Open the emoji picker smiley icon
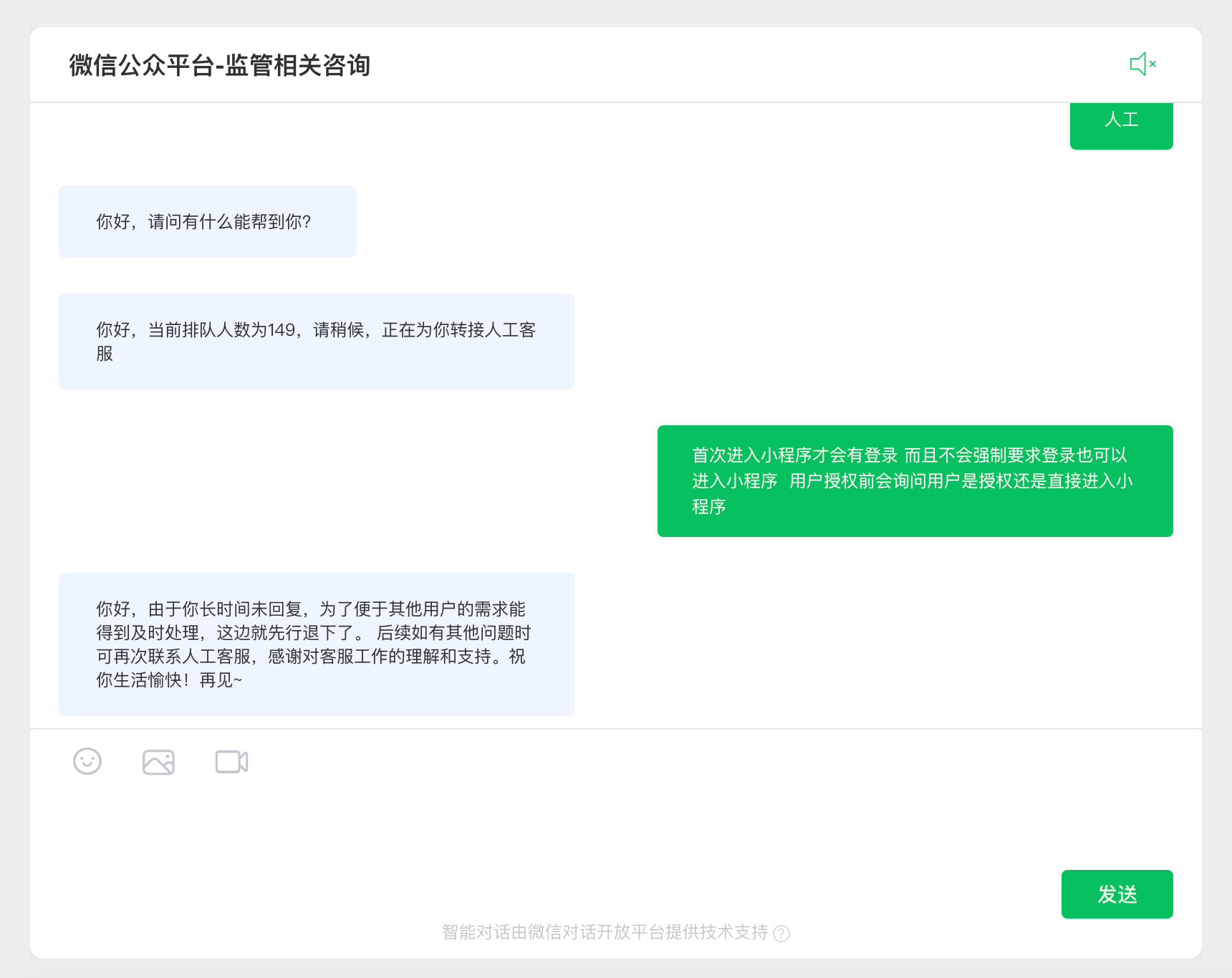Image resolution: width=1232 pixels, height=978 pixels. [x=87, y=761]
